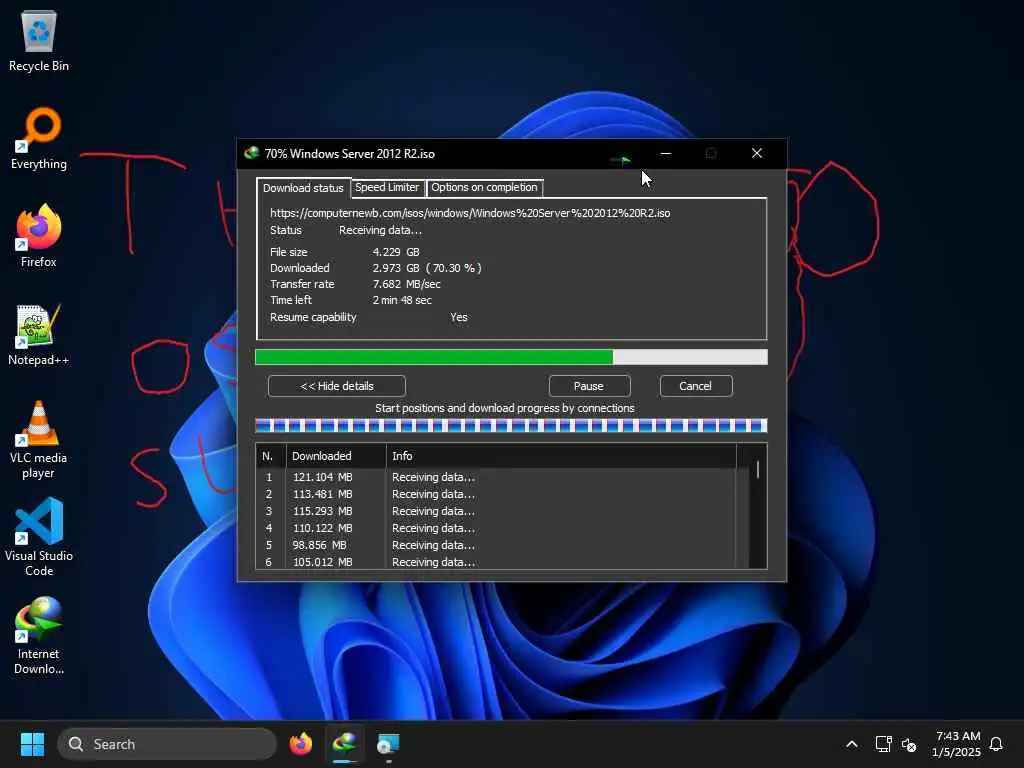Show hidden system tray icons
1024x768 pixels.
point(852,744)
